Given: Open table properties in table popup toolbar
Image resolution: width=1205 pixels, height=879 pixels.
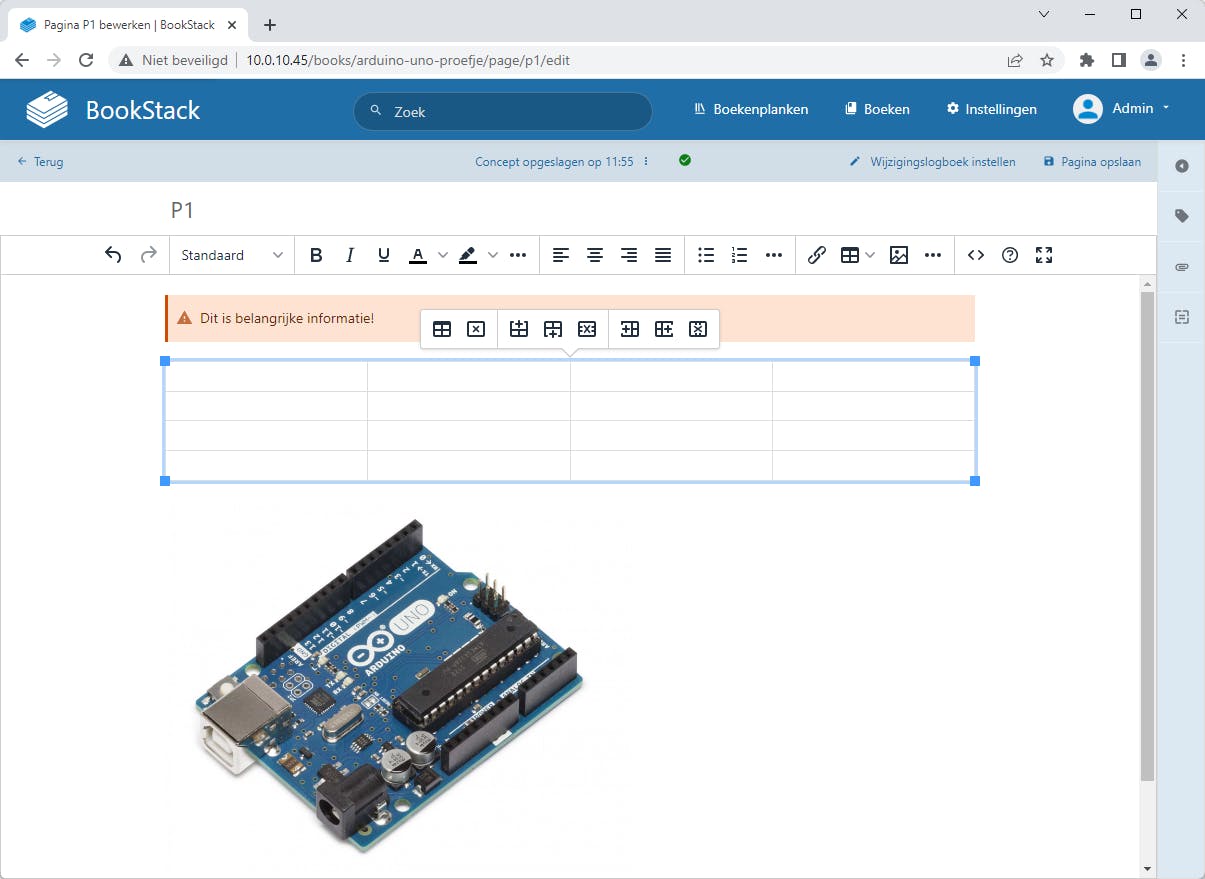Looking at the screenshot, I should (442, 328).
